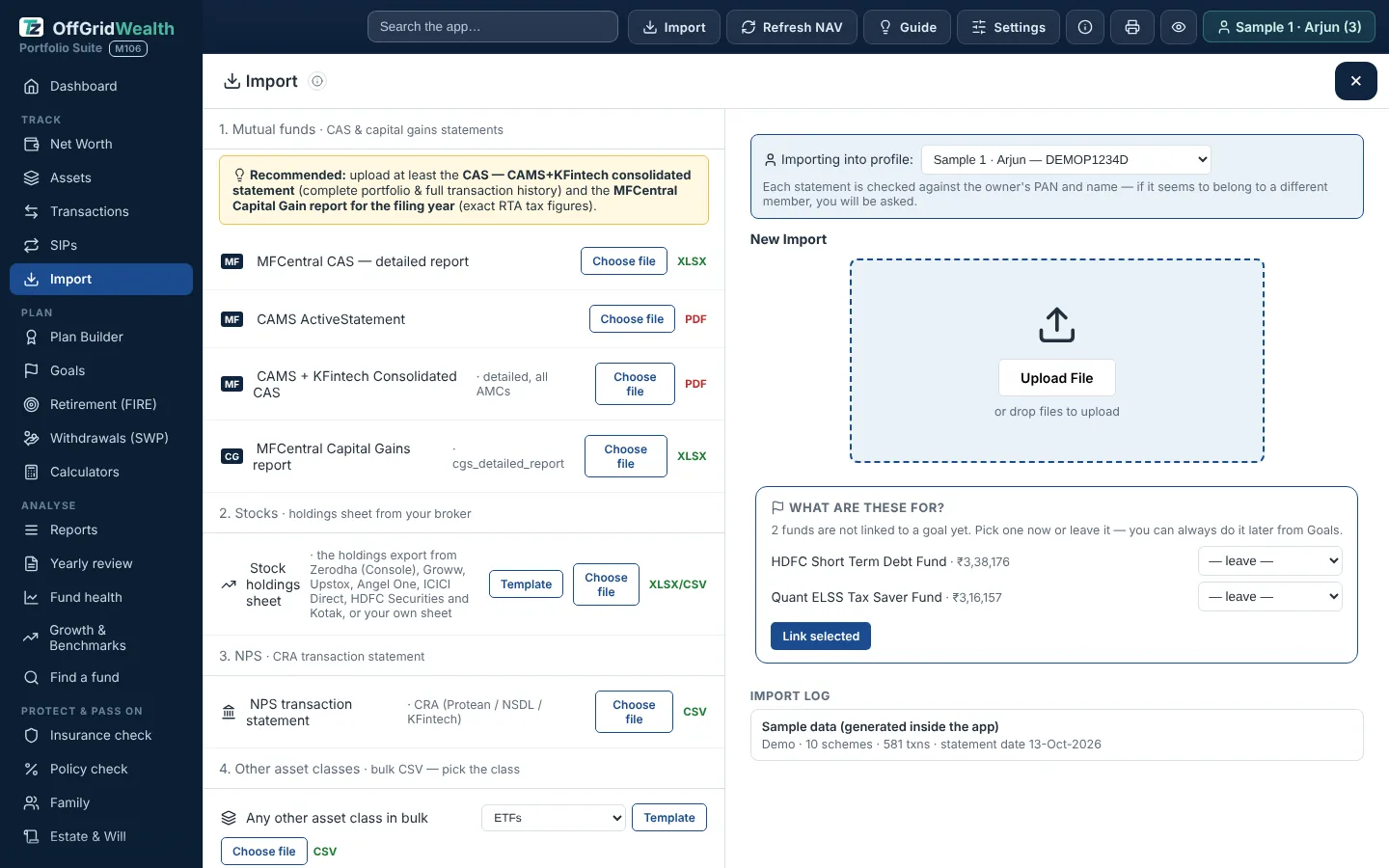Click the Refresh NAV button
The image size is (1389, 868).
(x=791, y=27)
